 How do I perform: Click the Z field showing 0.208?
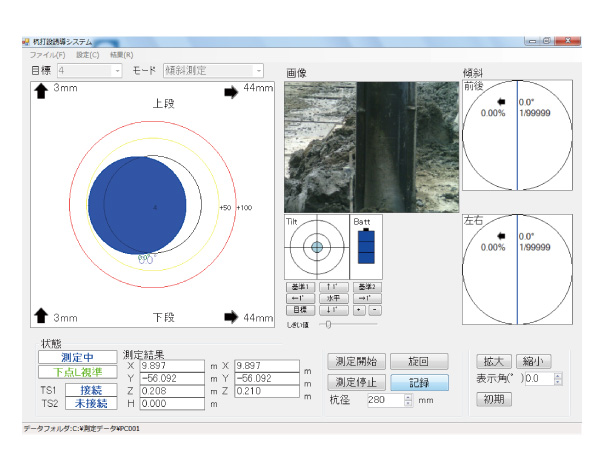[172, 391]
